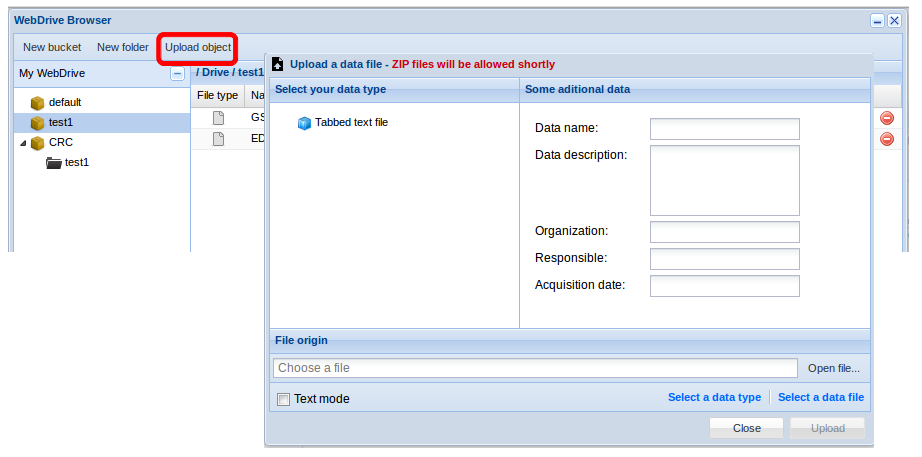Image resolution: width=922 pixels, height=457 pixels.
Task: Close the upload dialog with Close button
Action: point(747,428)
